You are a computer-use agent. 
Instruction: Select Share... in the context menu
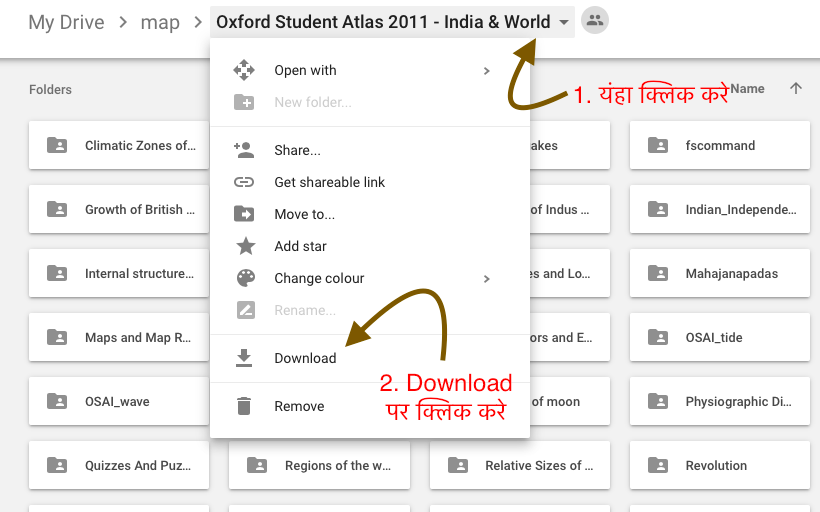[x=370, y=150]
